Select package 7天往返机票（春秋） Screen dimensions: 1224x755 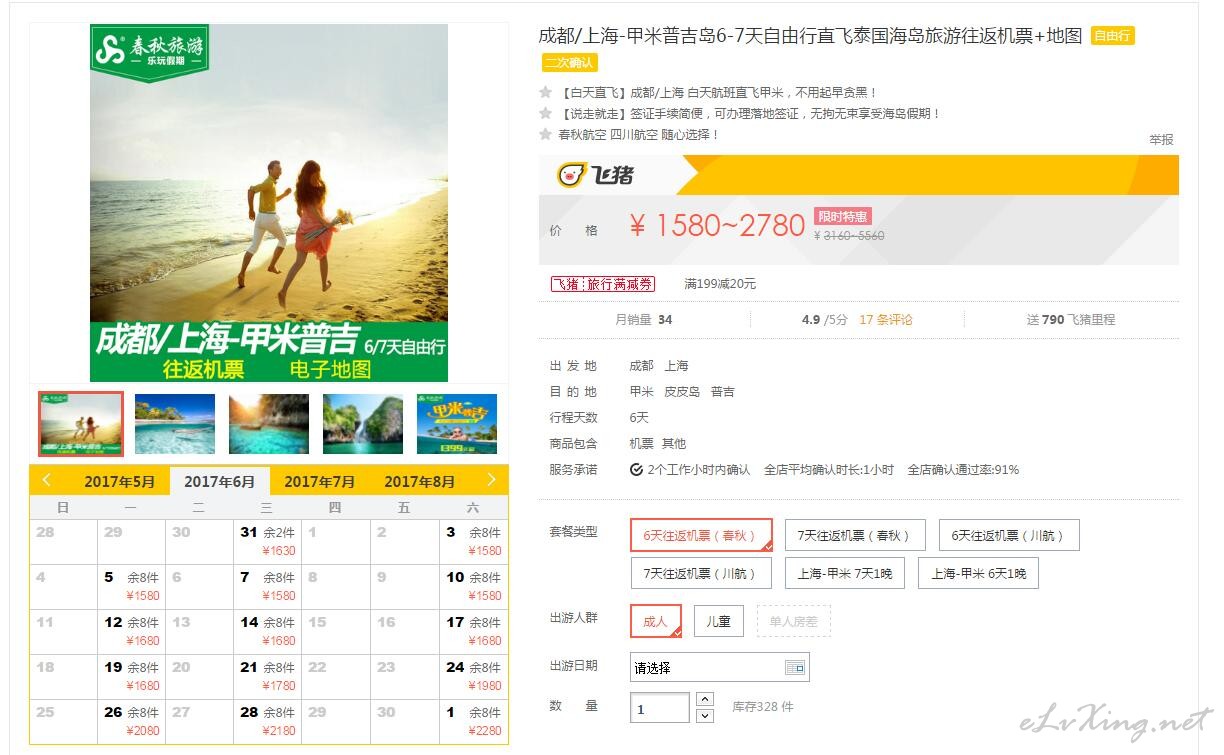[855, 535]
